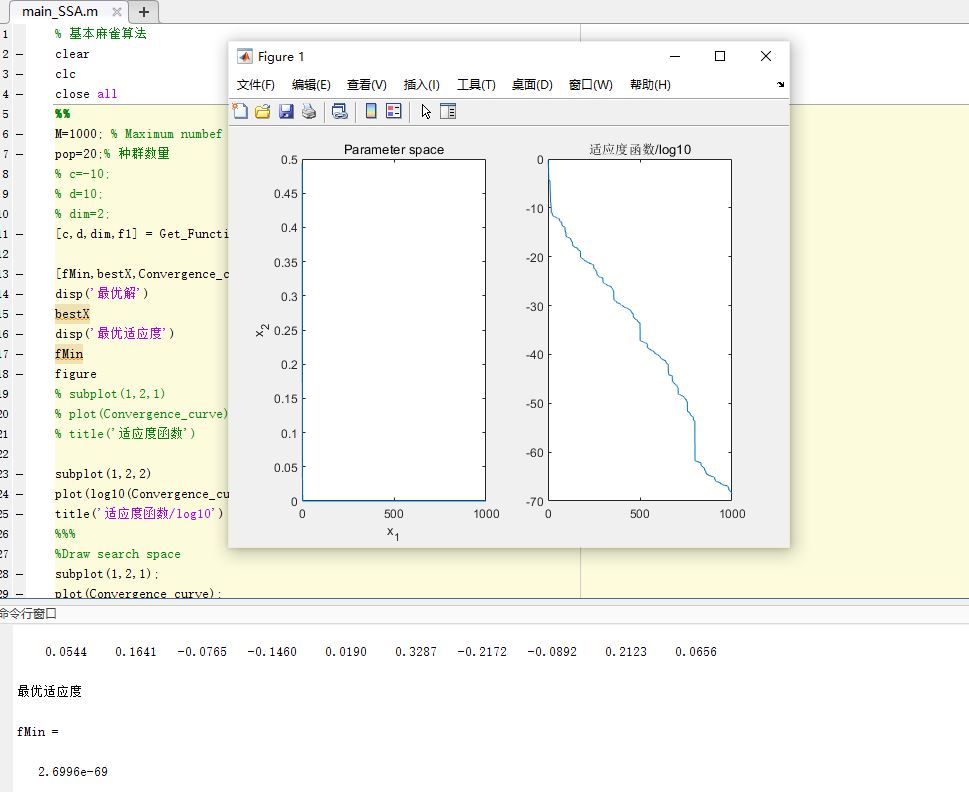Print the figure using the printer icon

(x=309, y=111)
